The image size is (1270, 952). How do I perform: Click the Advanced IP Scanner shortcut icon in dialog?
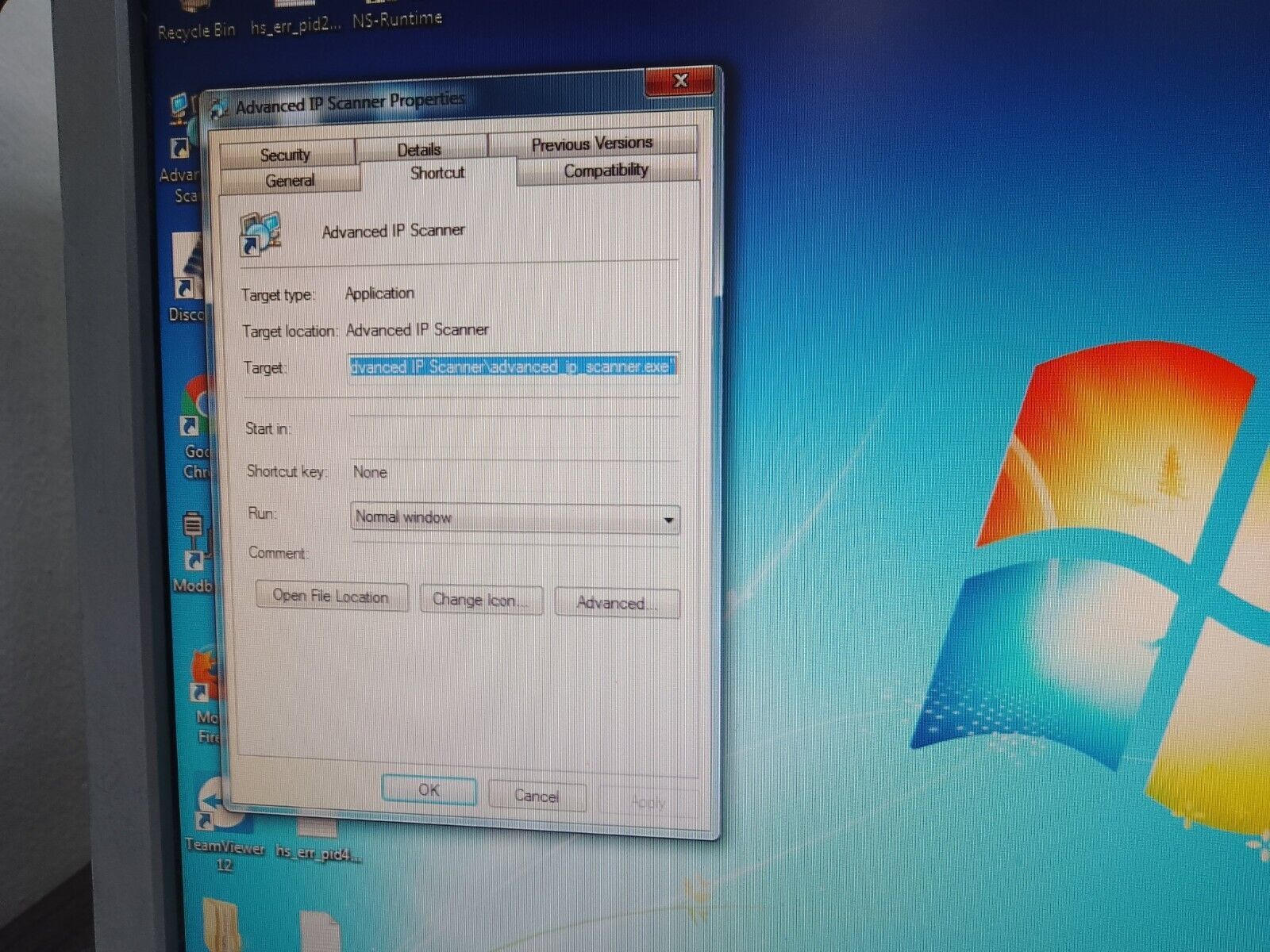pyautogui.click(x=260, y=233)
